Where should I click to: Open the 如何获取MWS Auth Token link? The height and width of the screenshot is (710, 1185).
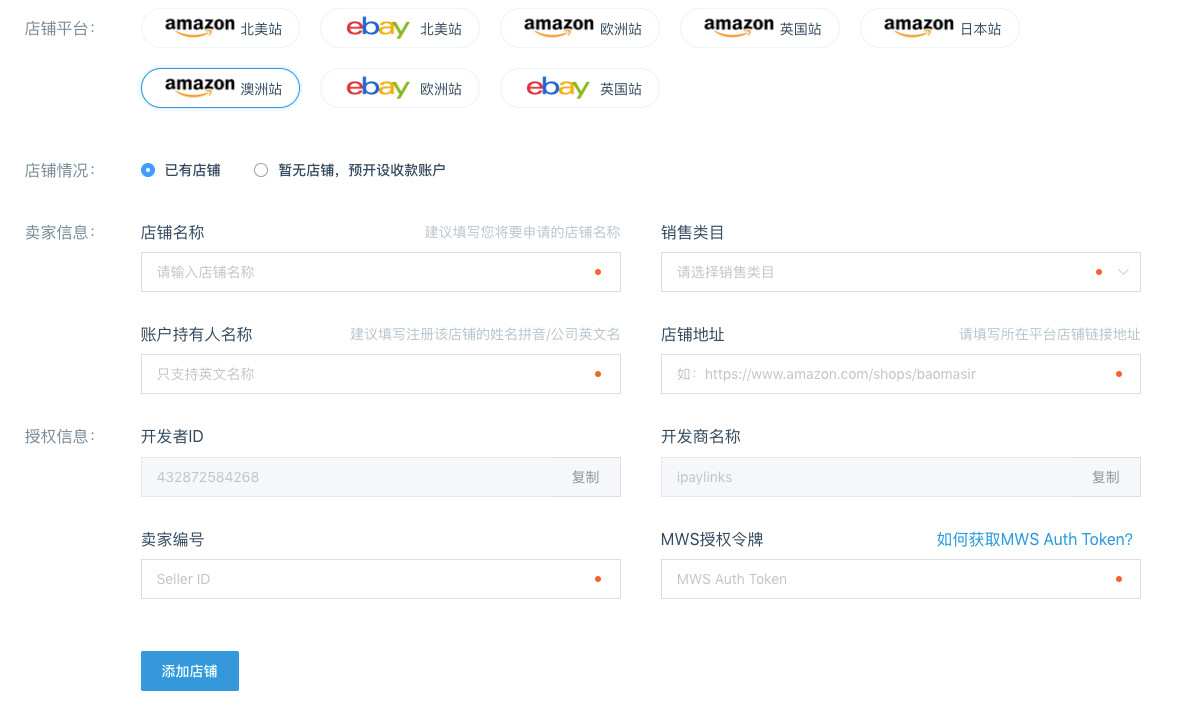pos(1034,539)
